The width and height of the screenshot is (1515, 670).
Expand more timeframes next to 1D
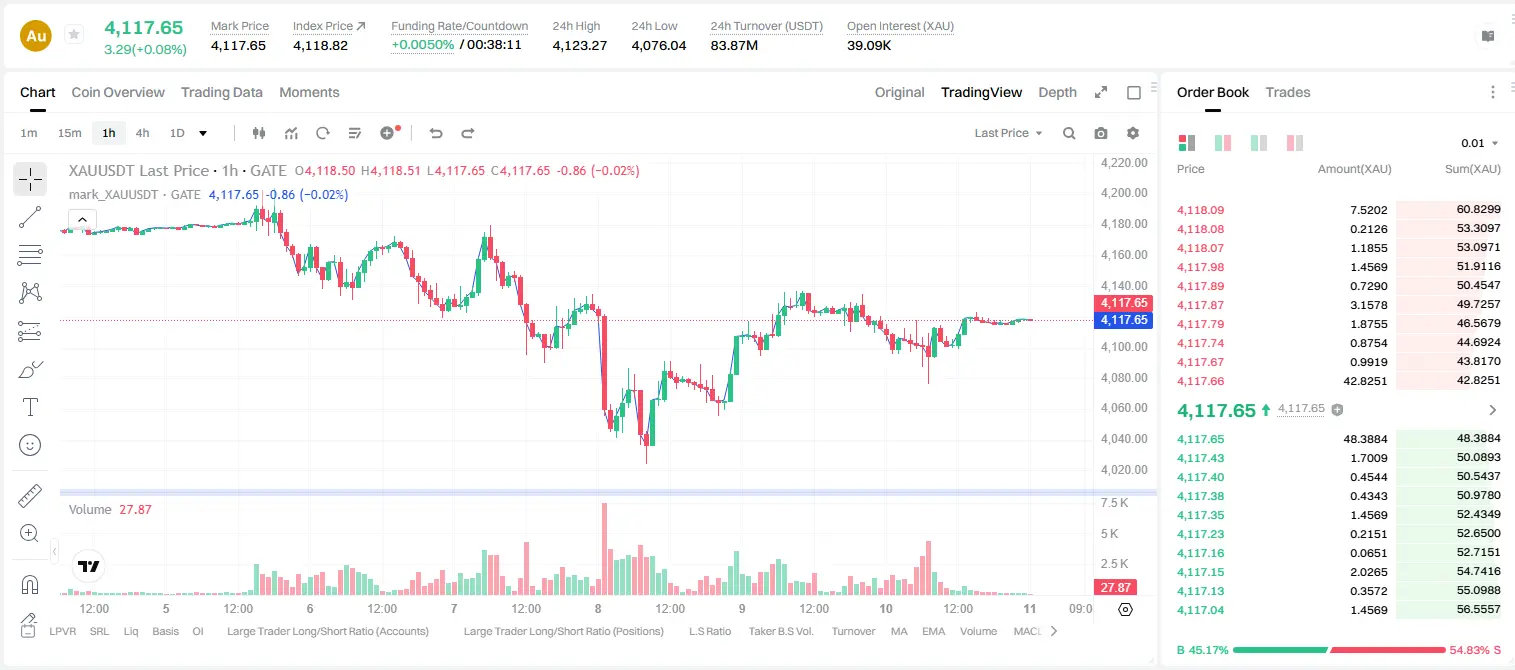[203, 133]
